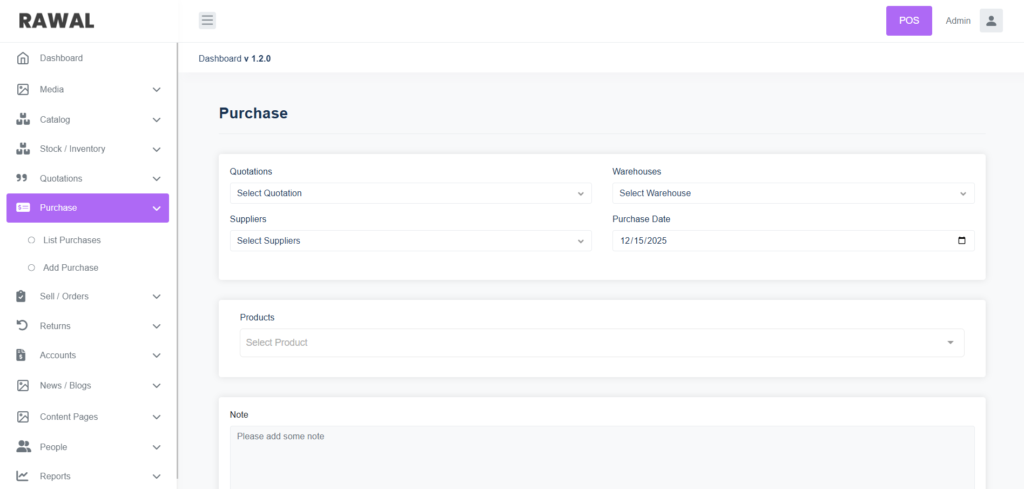Click the Reports chart icon
The height and width of the screenshot is (489, 1024).
23,476
